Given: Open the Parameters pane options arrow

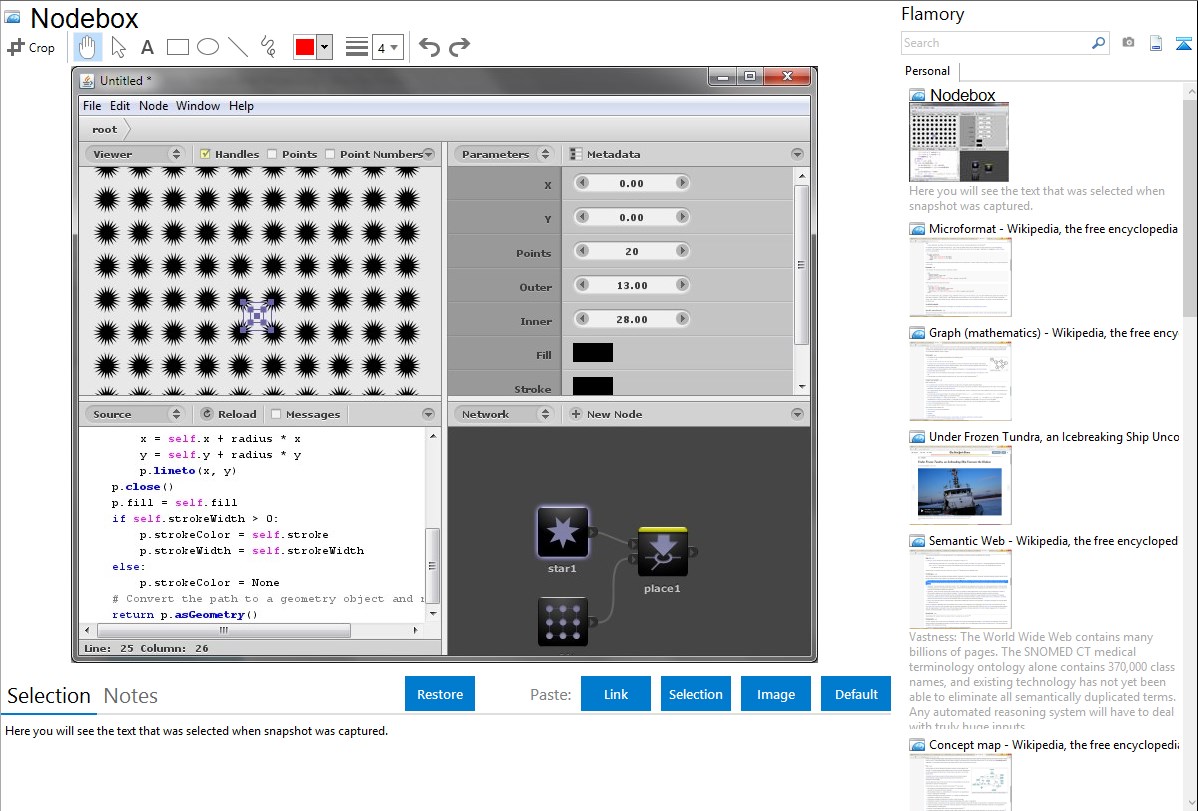Looking at the screenshot, I should click(x=797, y=154).
